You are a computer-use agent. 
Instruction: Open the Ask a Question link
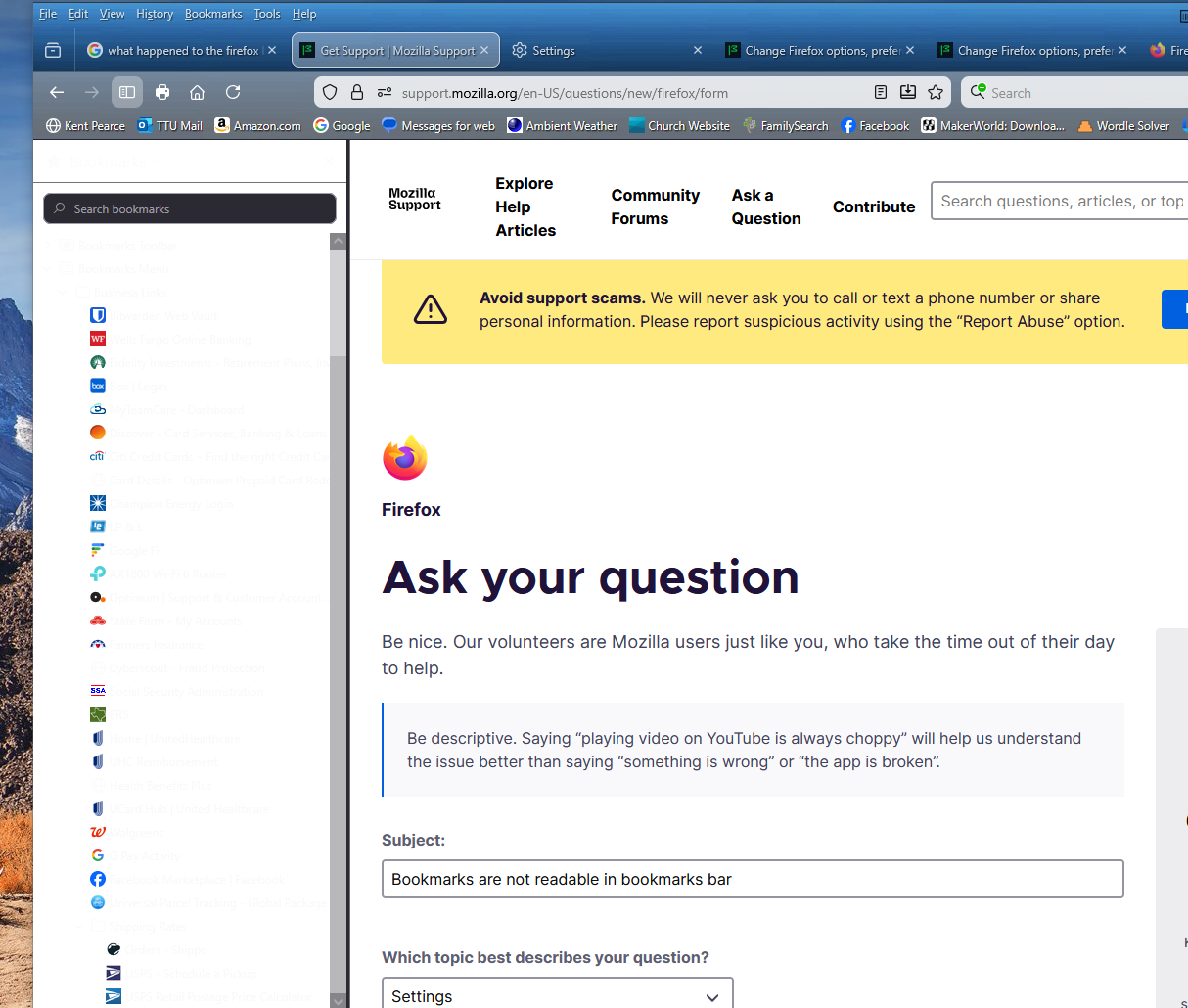pos(766,206)
